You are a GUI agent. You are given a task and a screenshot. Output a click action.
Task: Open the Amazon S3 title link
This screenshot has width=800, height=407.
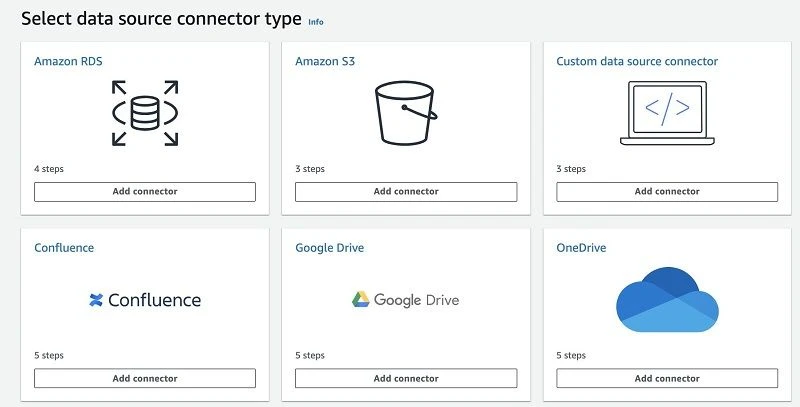[325, 61]
